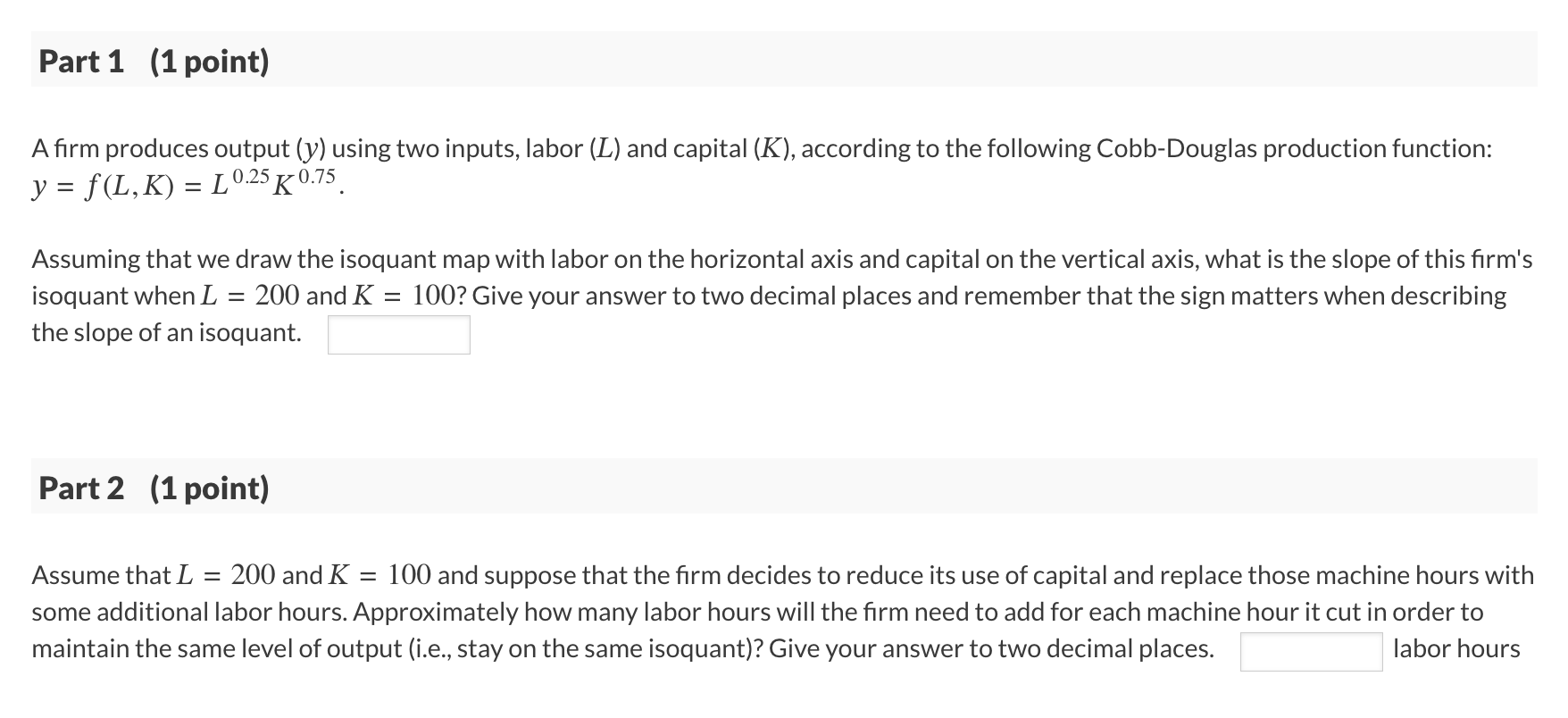Image resolution: width=1568 pixels, height=718 pixels.
Task: Click the exponent 0.25 in the equation
Action: [250, 175]
